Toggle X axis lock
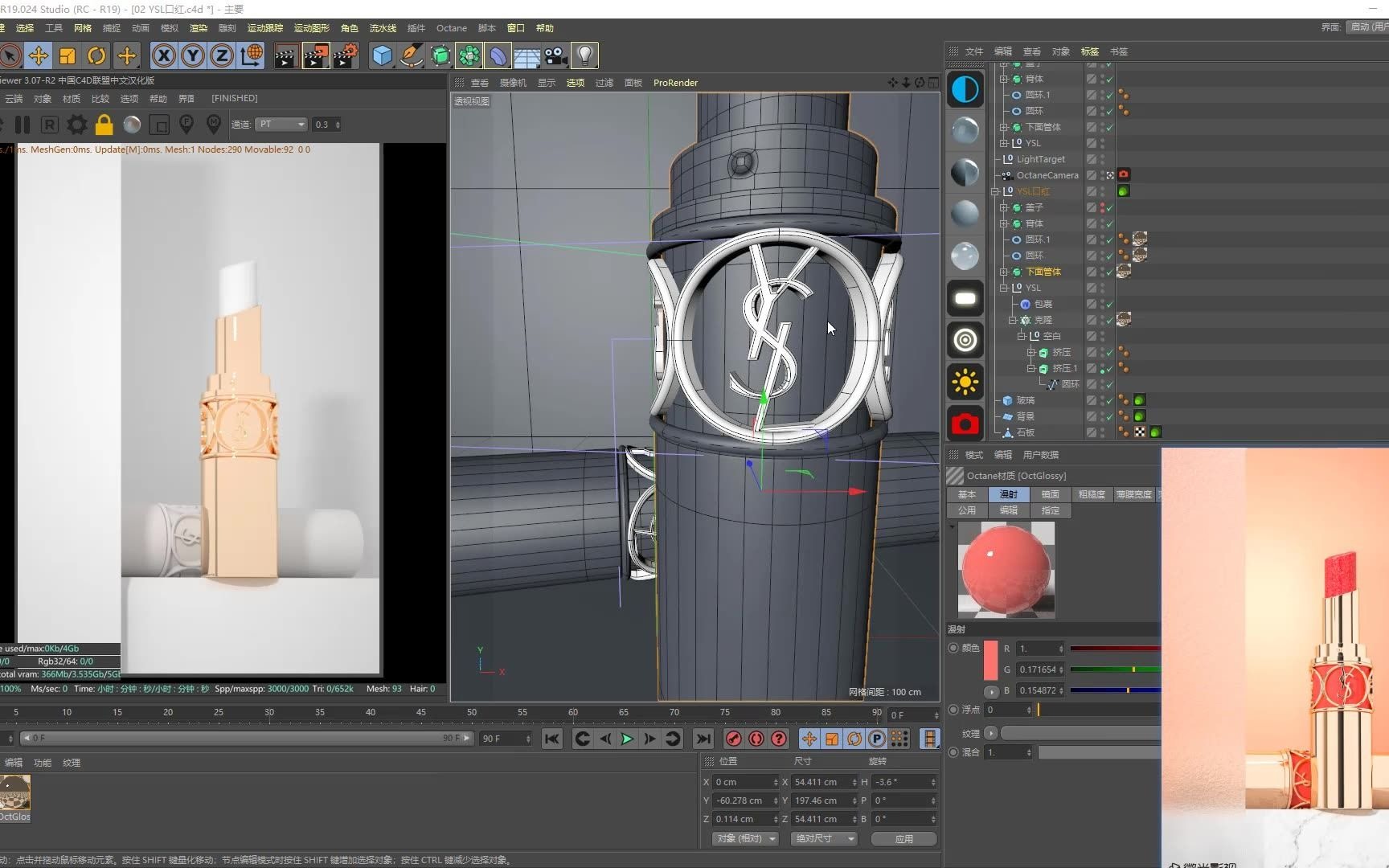The height and width of the screenshot is (868, 1389). click(x=164, y=55)
